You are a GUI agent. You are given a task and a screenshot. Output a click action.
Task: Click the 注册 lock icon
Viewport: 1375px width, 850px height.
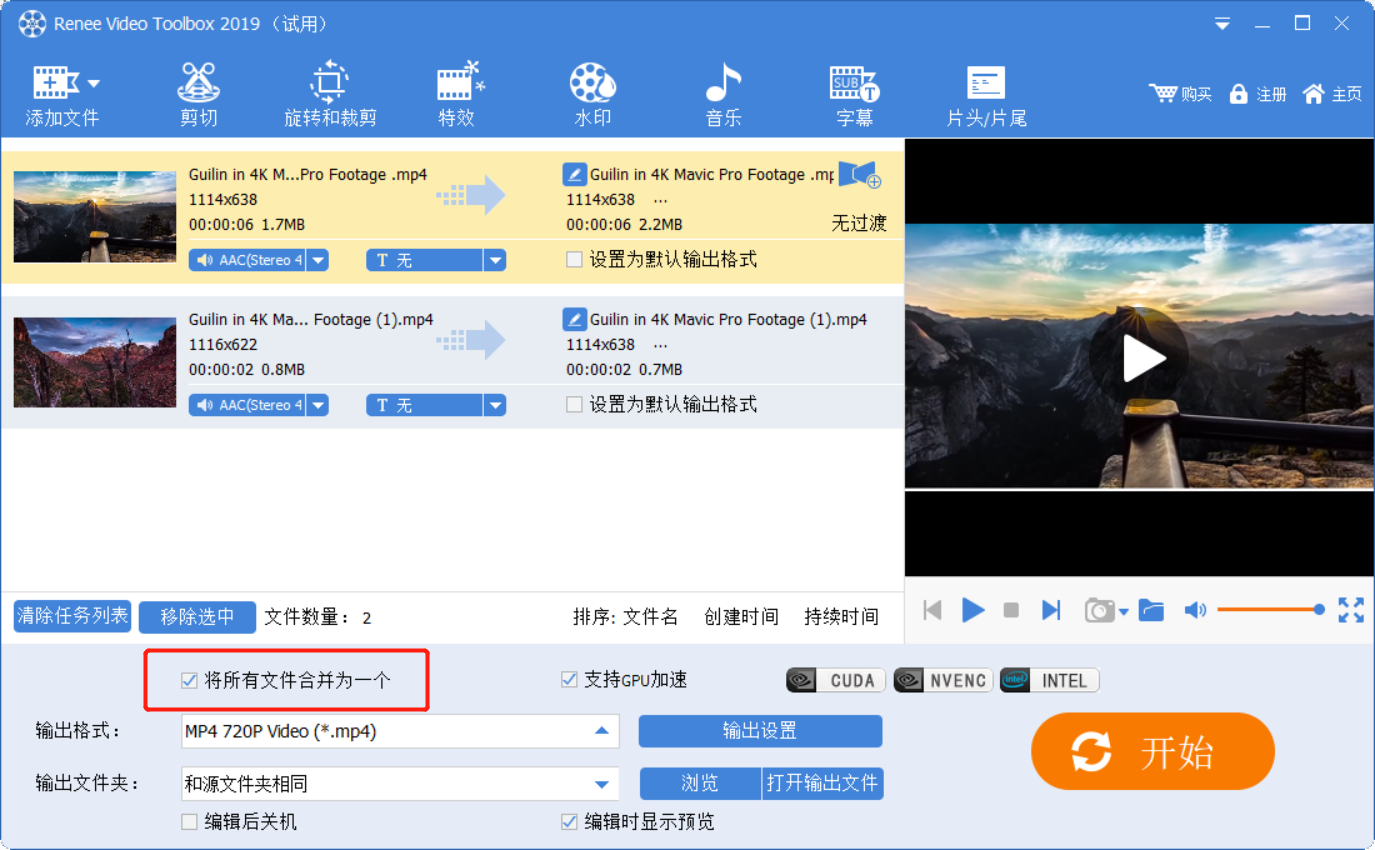tap(1238, 93)
